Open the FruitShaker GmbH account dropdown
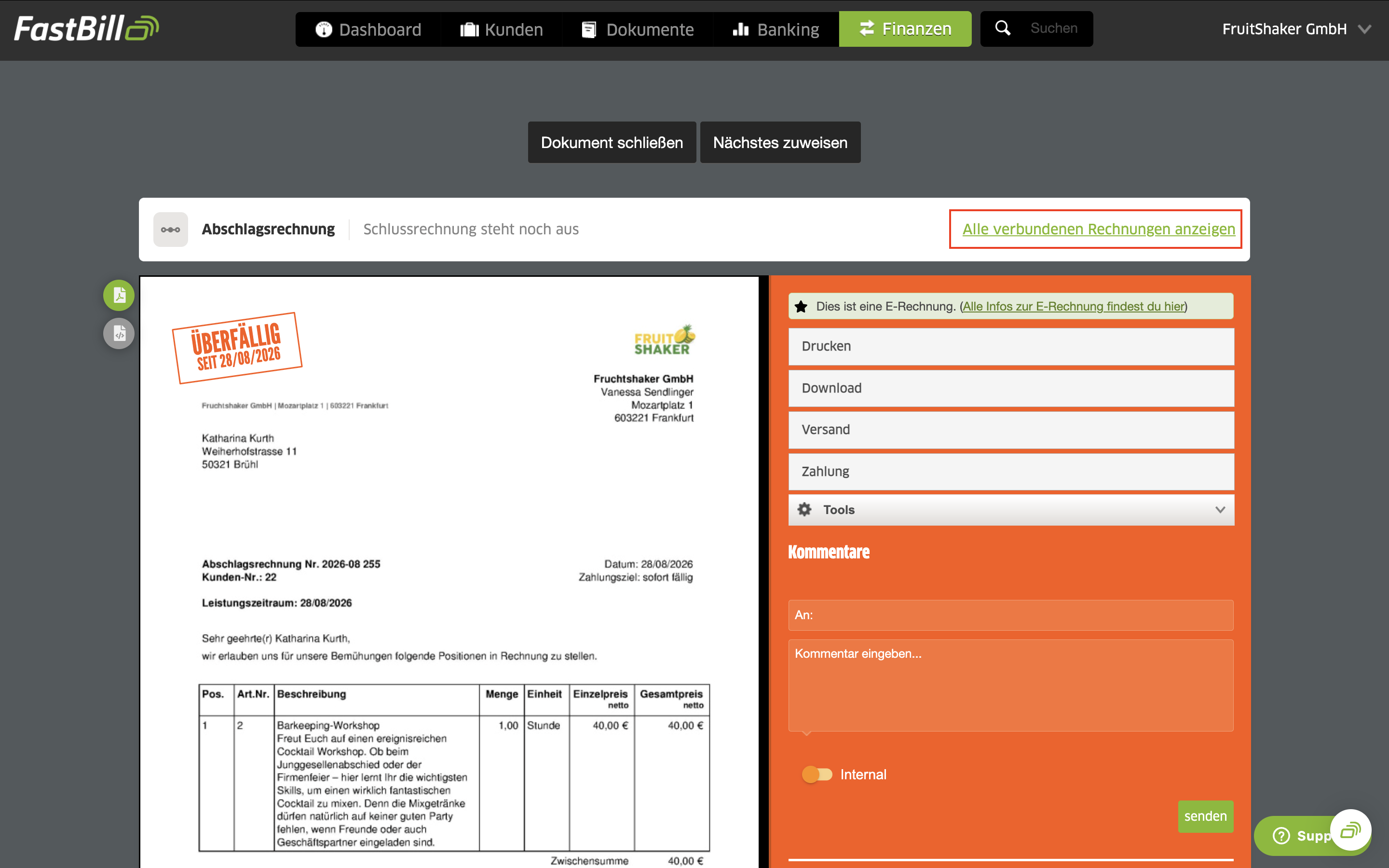1389x868 pixels. 1296,29
